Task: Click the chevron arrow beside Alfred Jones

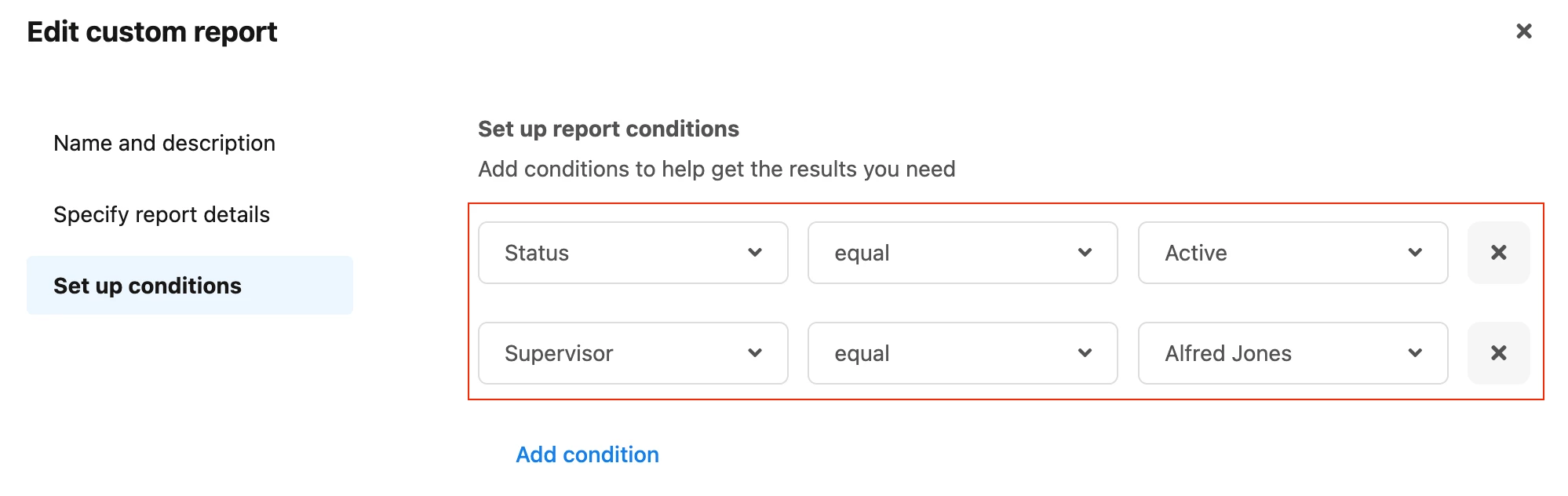Action: pyautogui.click(x=1415, y=353)
